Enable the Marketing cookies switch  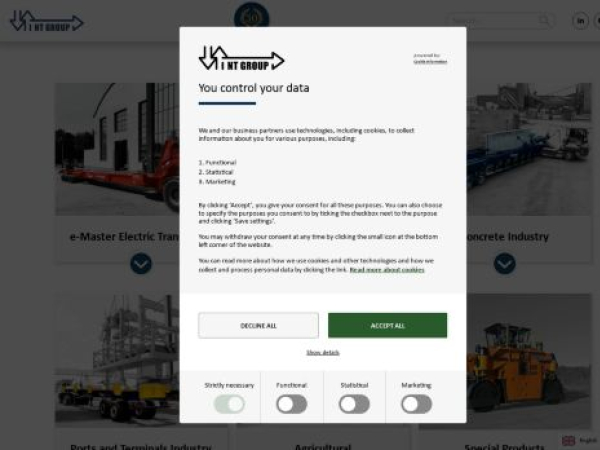[x=416, y=404]
